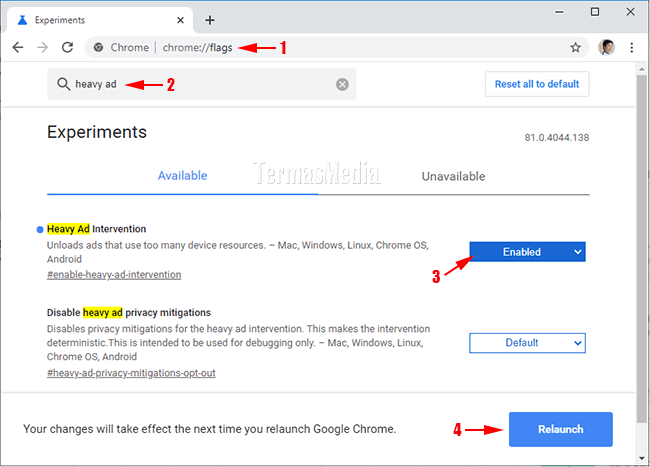The image size is (650, 467).
Task: Switch to the Available tab
Action: click(182, 176)
